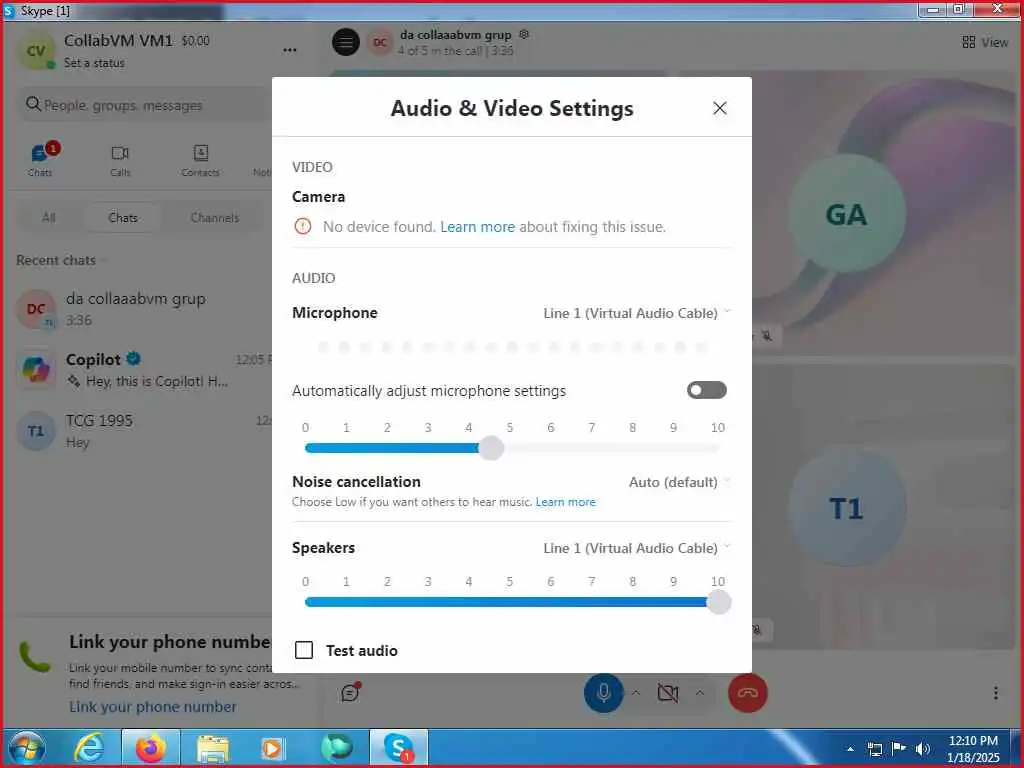Screen dimensions: 1024x768
Task: Launch Internet Explorer from taskbar
Action: (89, 748)
